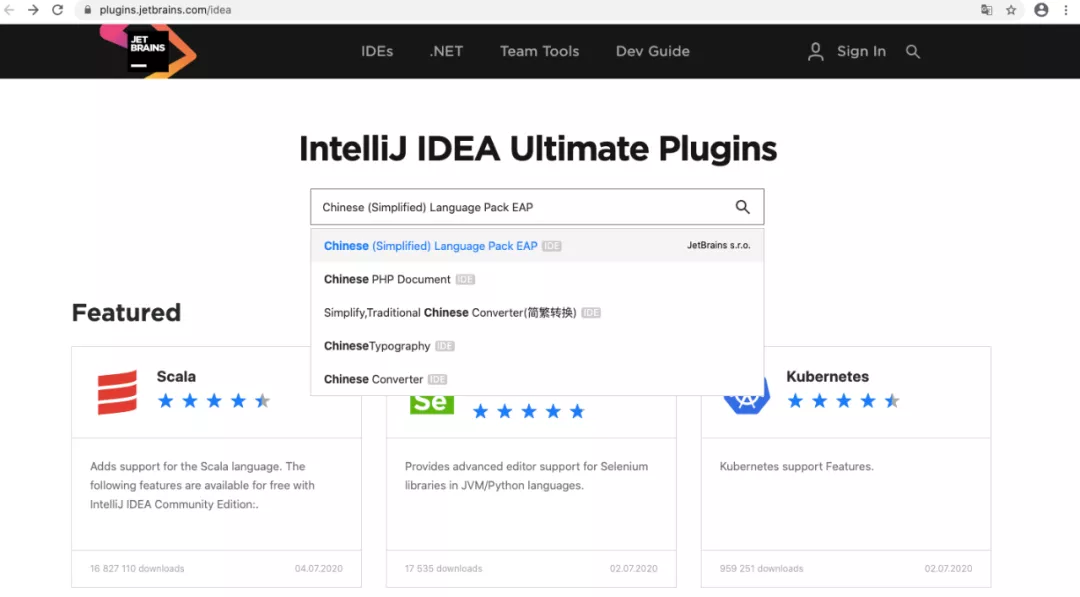1080x597 pixels.
Task: Open the Dev Guide menu item
Action: (652, 52)
